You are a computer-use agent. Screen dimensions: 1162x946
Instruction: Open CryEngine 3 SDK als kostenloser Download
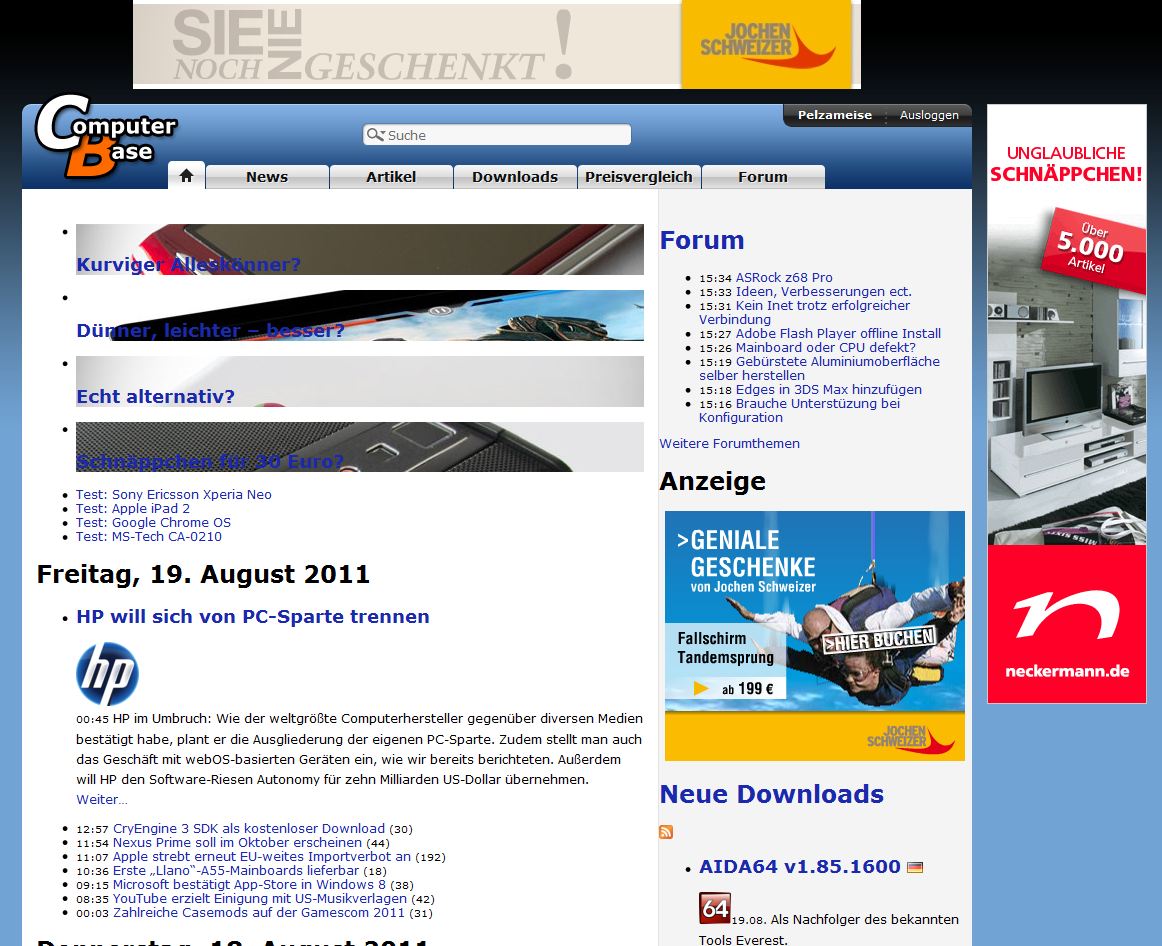(249, 828)
